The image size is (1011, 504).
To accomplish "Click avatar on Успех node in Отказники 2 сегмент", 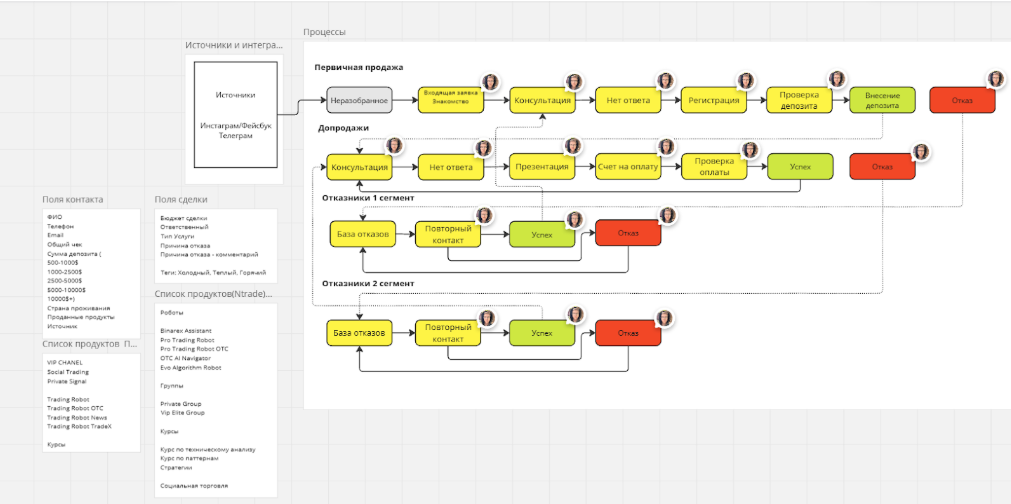I will [x=575, y=315].
